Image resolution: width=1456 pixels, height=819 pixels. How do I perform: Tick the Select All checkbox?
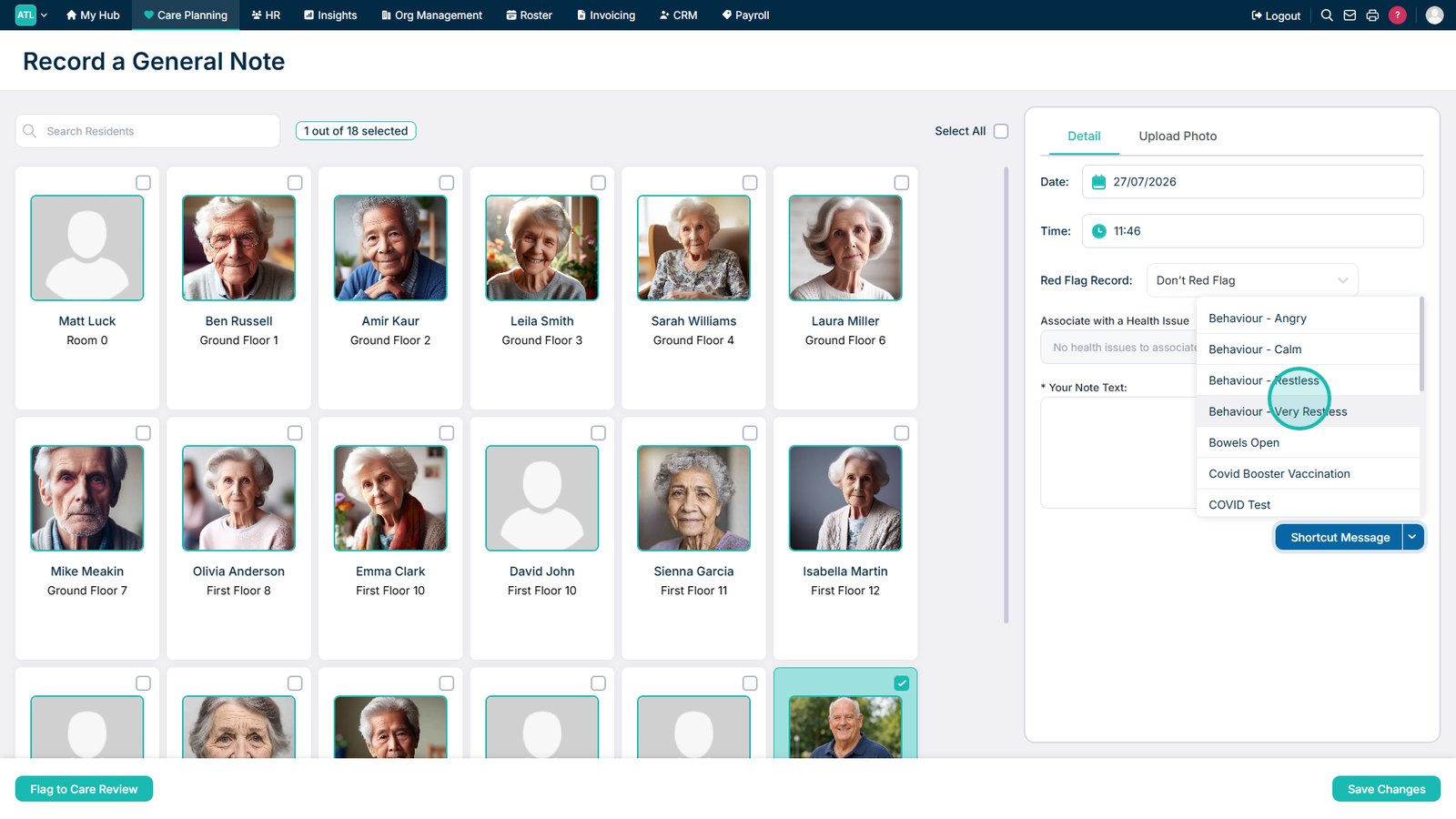pos(1001,131)
